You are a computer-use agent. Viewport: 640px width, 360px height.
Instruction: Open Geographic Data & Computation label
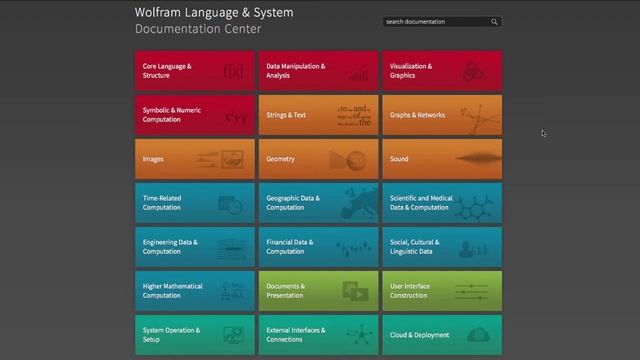293,203
